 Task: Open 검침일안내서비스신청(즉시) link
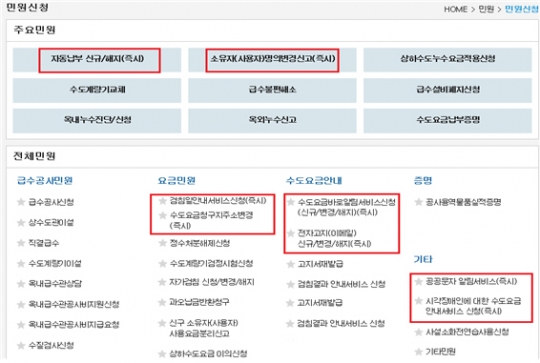pyautogui.click(x=218, y=201)
